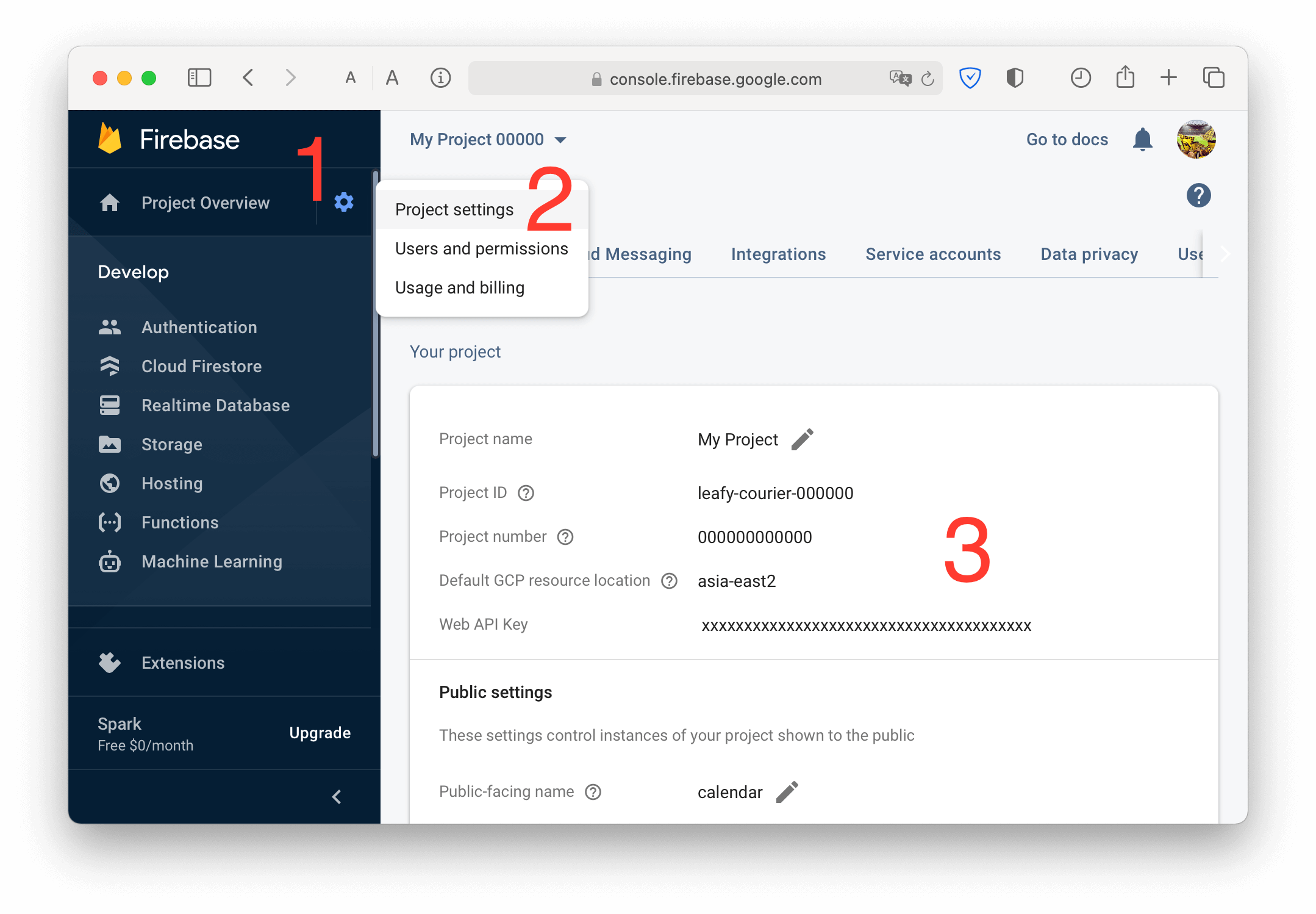Collapse the sidebar with the chevron
1316x914 pixels.
336,796
